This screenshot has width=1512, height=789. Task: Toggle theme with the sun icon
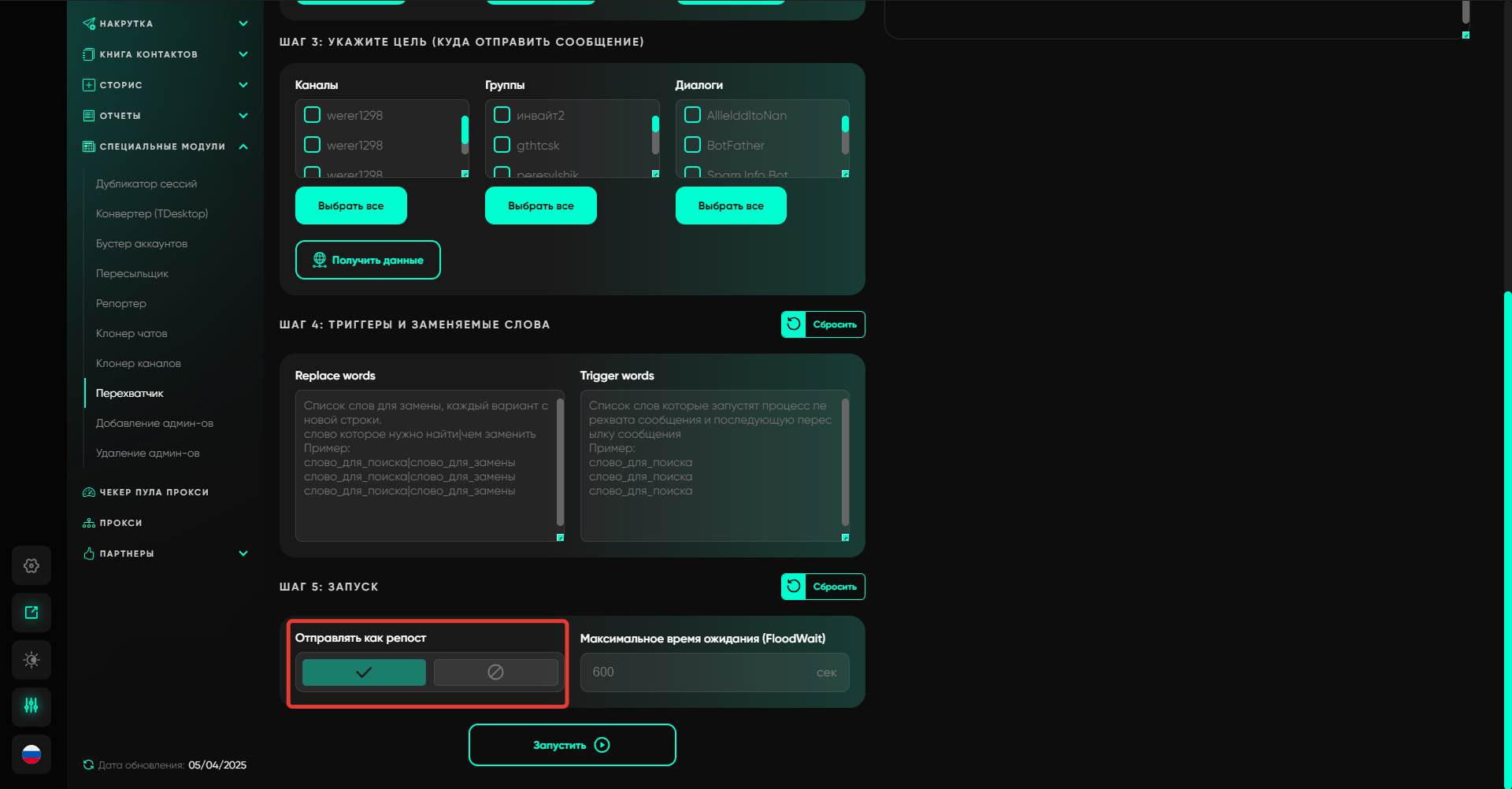tap(31, 660)
